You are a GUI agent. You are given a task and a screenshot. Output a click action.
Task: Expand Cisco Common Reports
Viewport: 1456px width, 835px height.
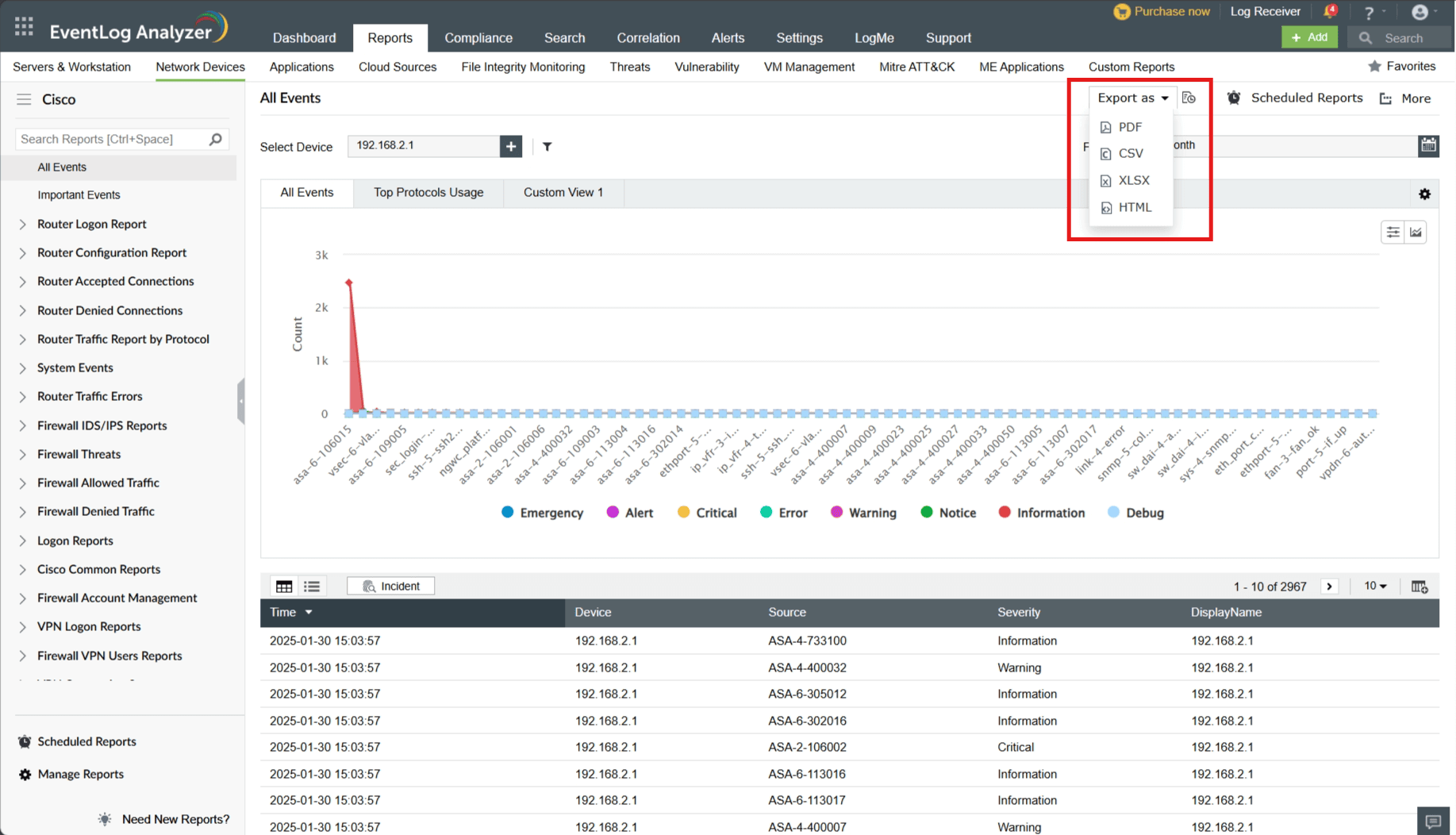[22, 570]
